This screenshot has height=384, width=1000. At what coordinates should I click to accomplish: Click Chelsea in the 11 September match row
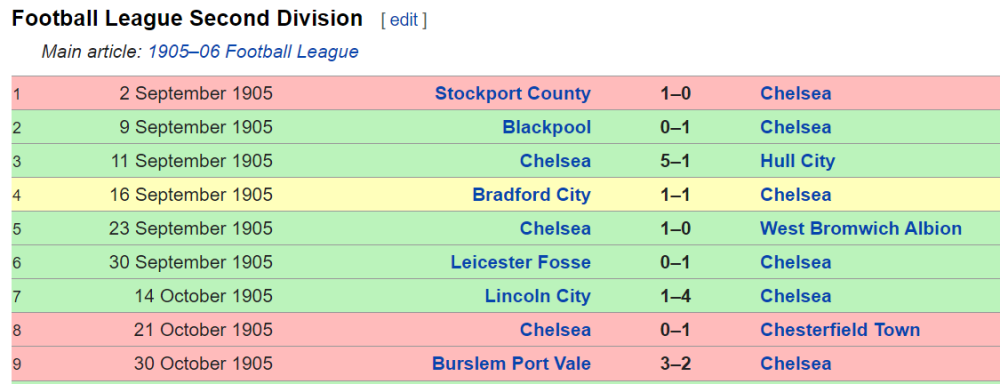pyautogui.click(x=555, y=161)
